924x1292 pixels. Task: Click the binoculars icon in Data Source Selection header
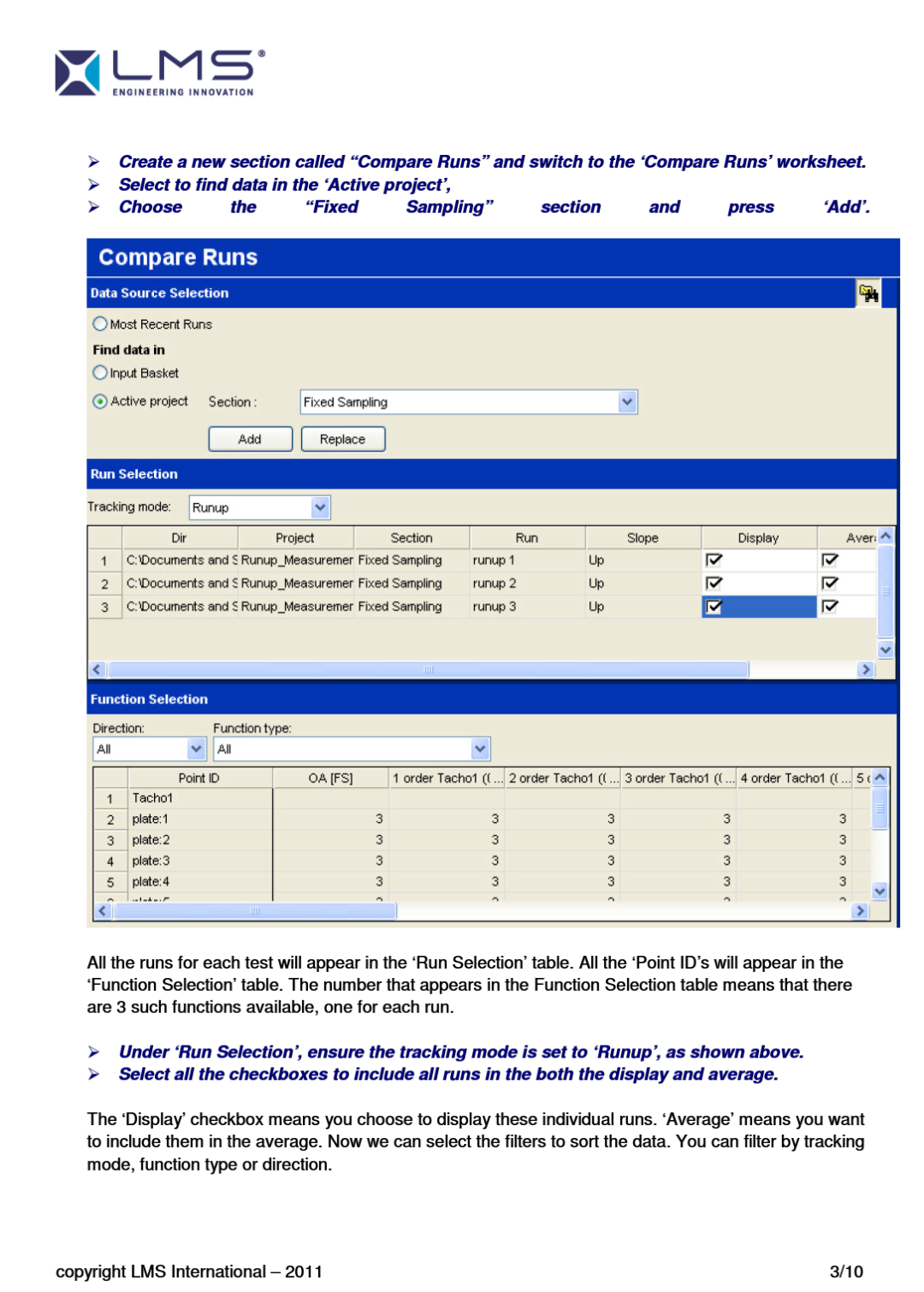tap(868, 293)
